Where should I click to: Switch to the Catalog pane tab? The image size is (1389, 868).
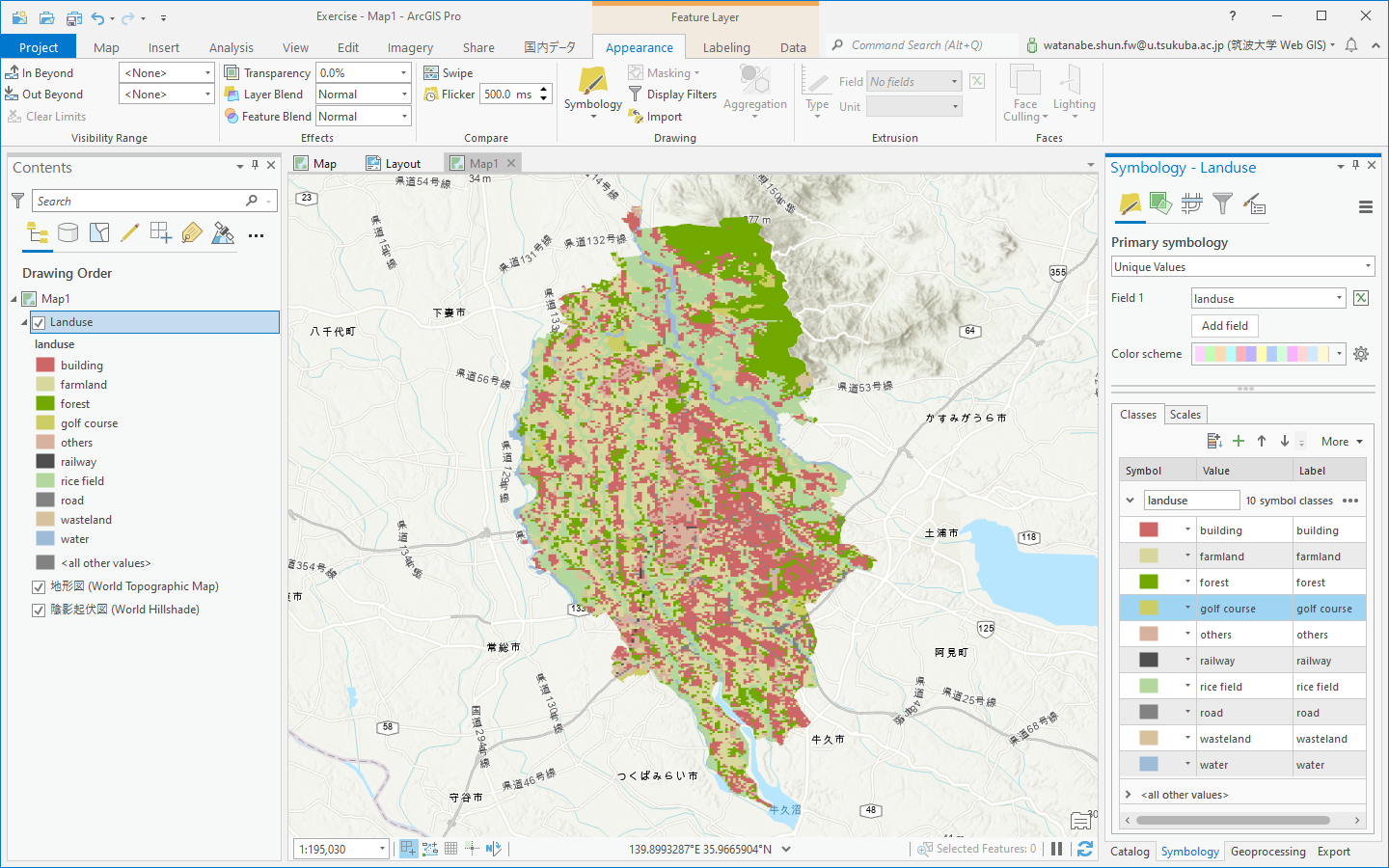(x=1130, y=852)
